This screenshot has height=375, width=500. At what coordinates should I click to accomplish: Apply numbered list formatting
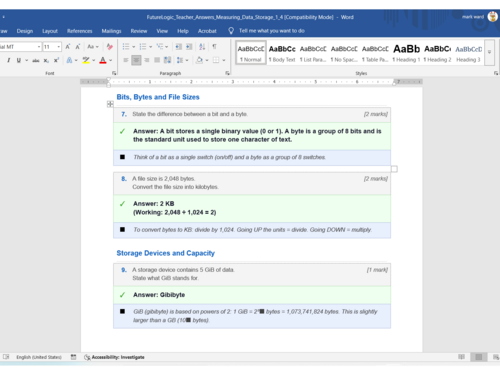coord(143,47)
